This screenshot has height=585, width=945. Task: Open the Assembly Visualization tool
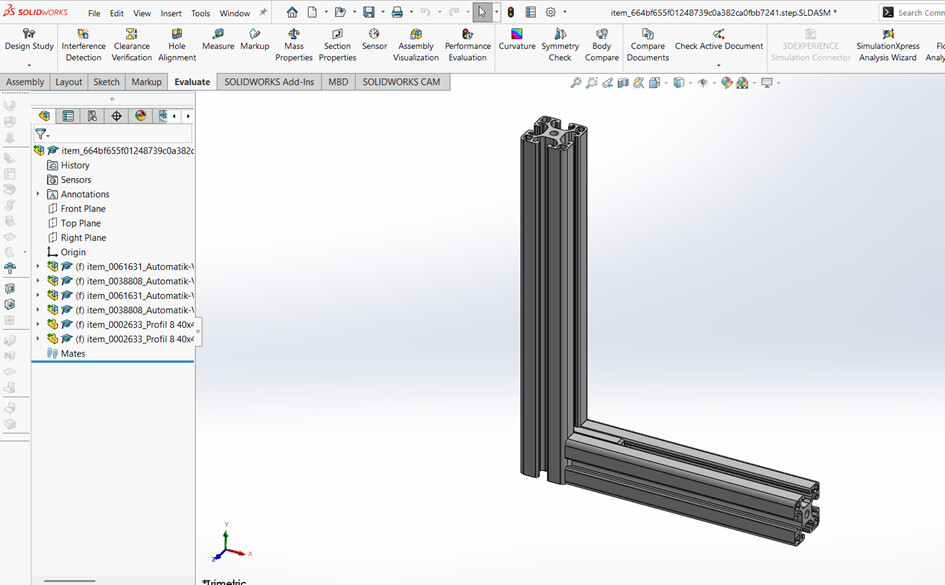pos(416,45)
